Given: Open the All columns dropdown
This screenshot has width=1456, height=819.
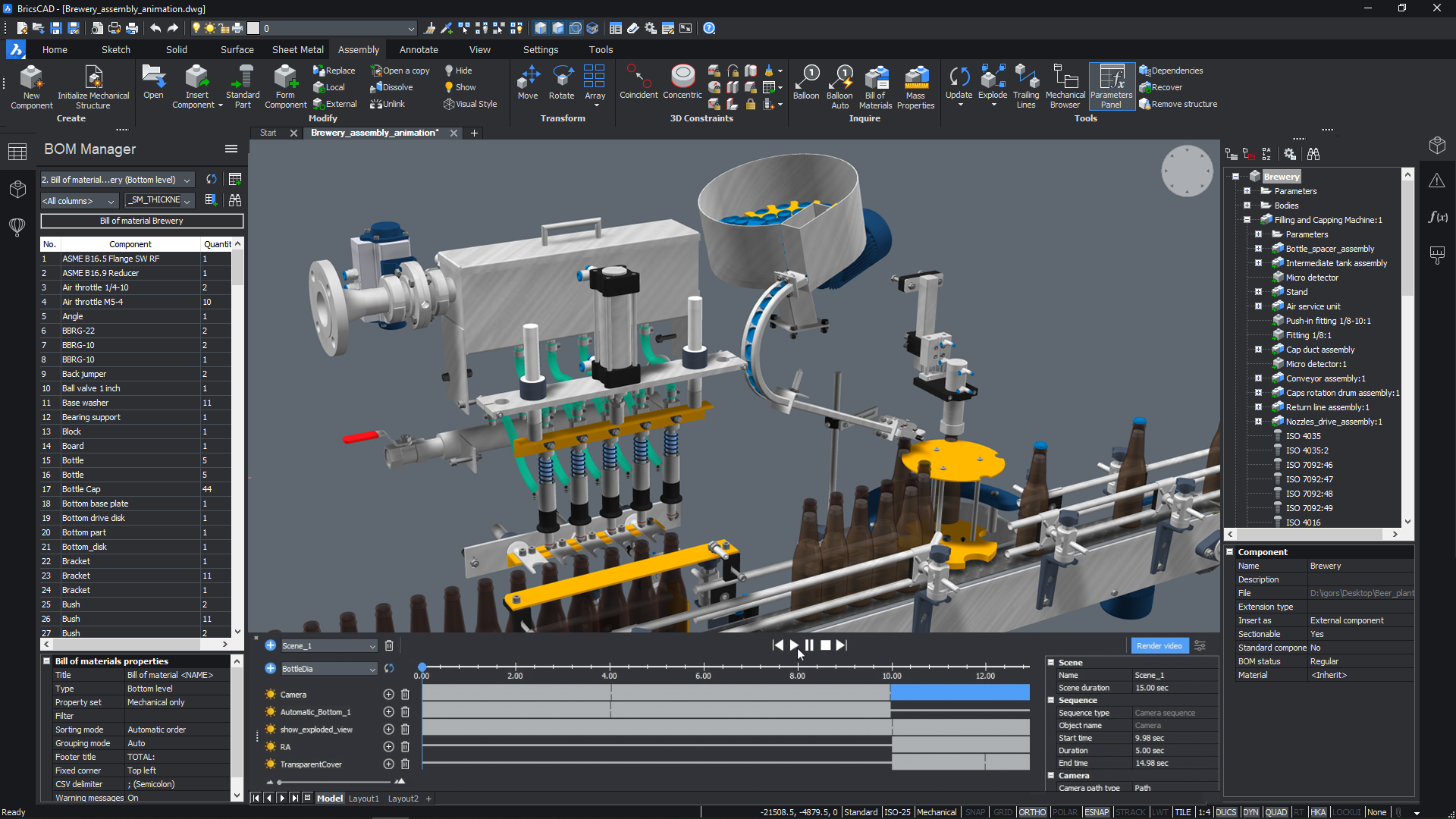Looking at the screenshot, I should point(80,201).
